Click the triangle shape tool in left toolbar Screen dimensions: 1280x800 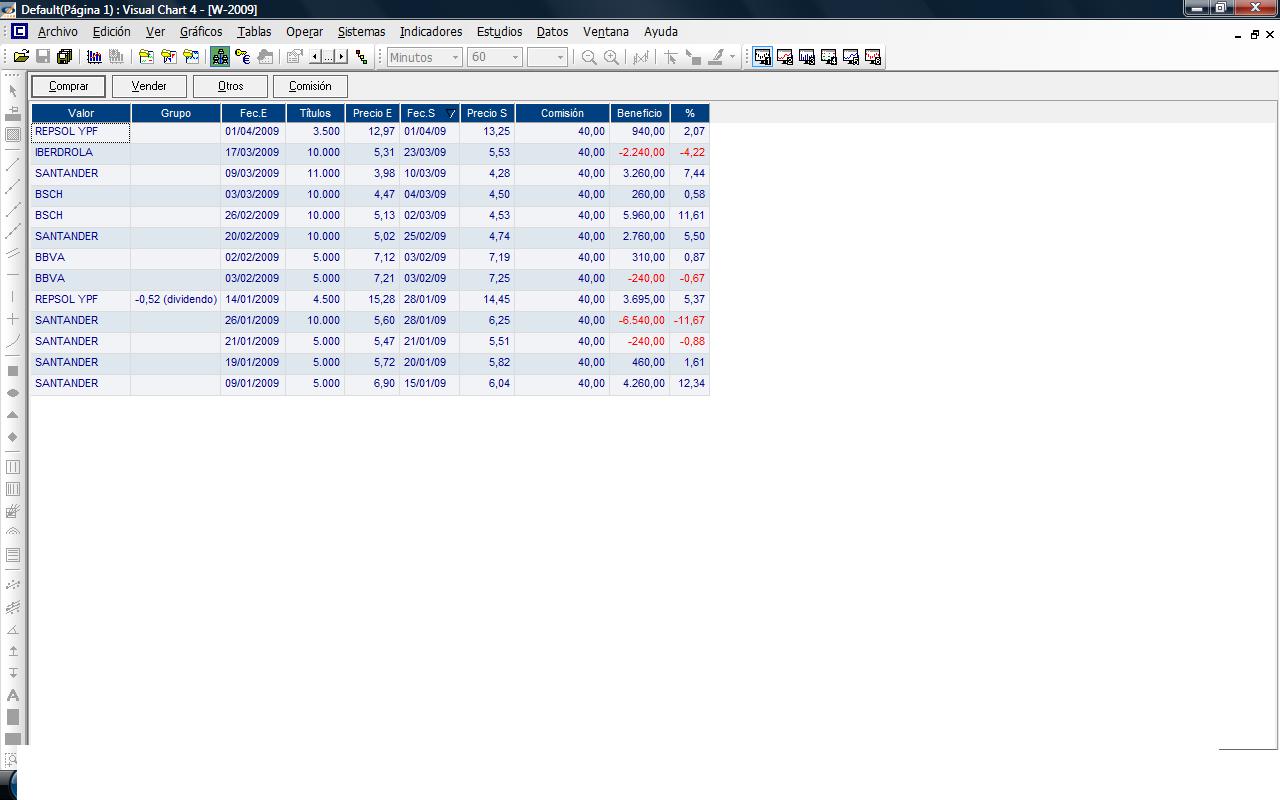[13, 414]
